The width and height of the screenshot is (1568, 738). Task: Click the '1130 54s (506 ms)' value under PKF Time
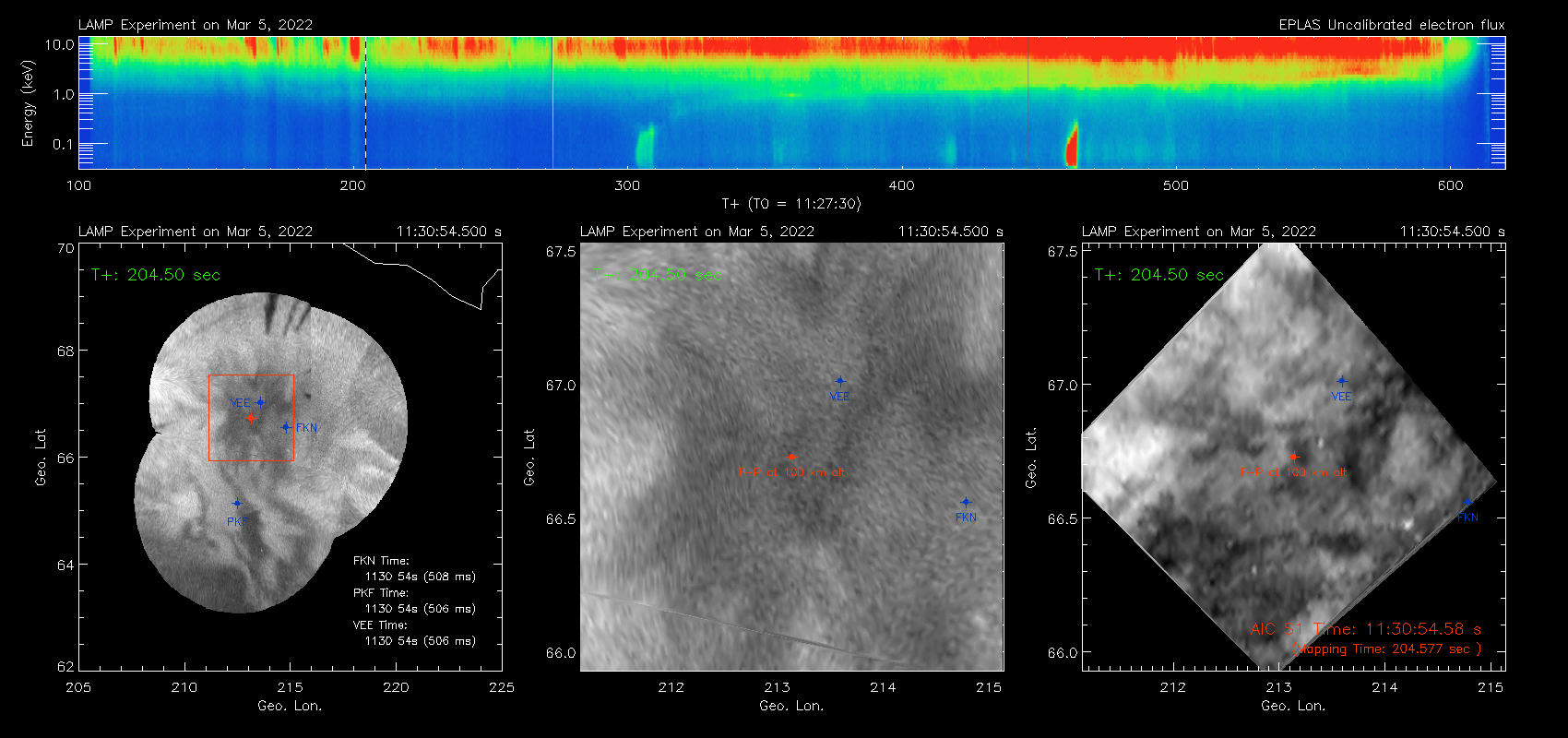pos(421,609)
